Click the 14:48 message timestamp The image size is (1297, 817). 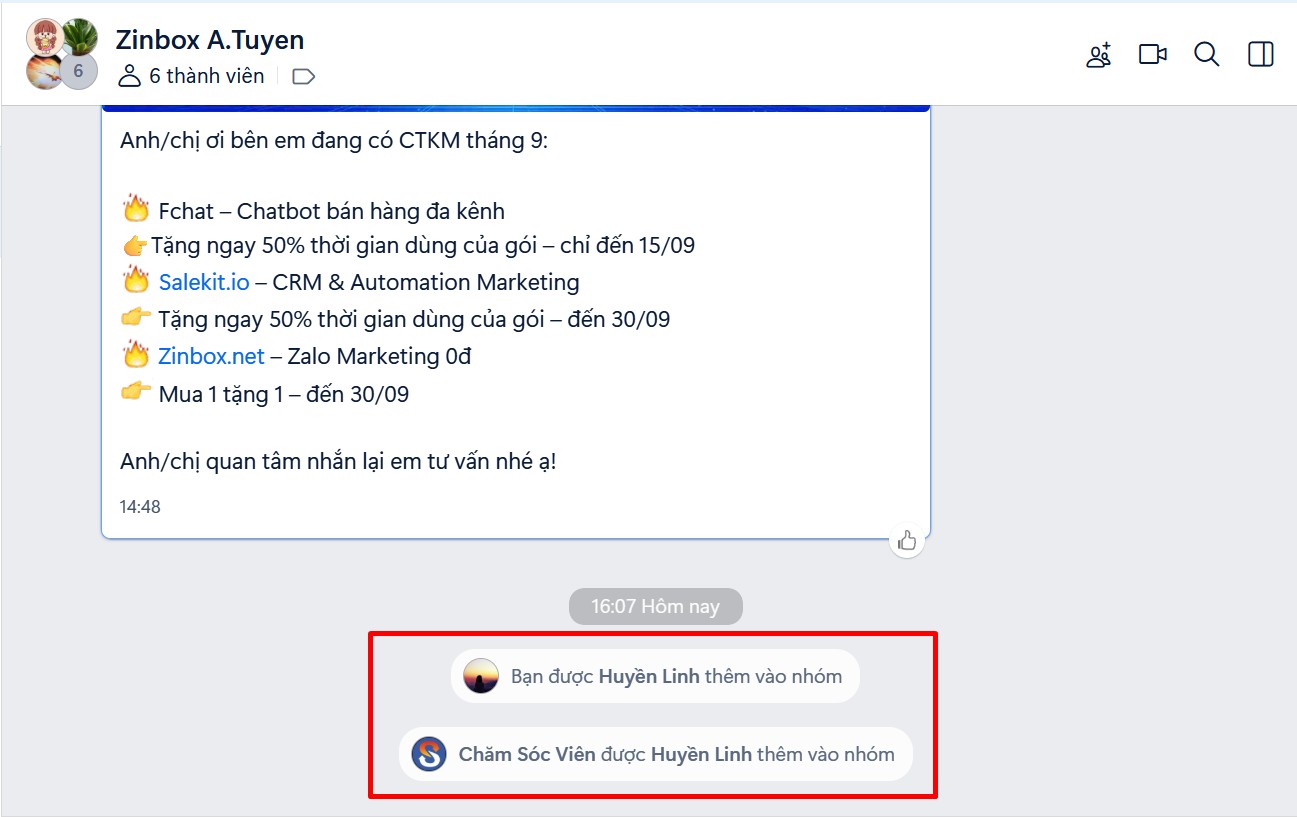(140, 507)
